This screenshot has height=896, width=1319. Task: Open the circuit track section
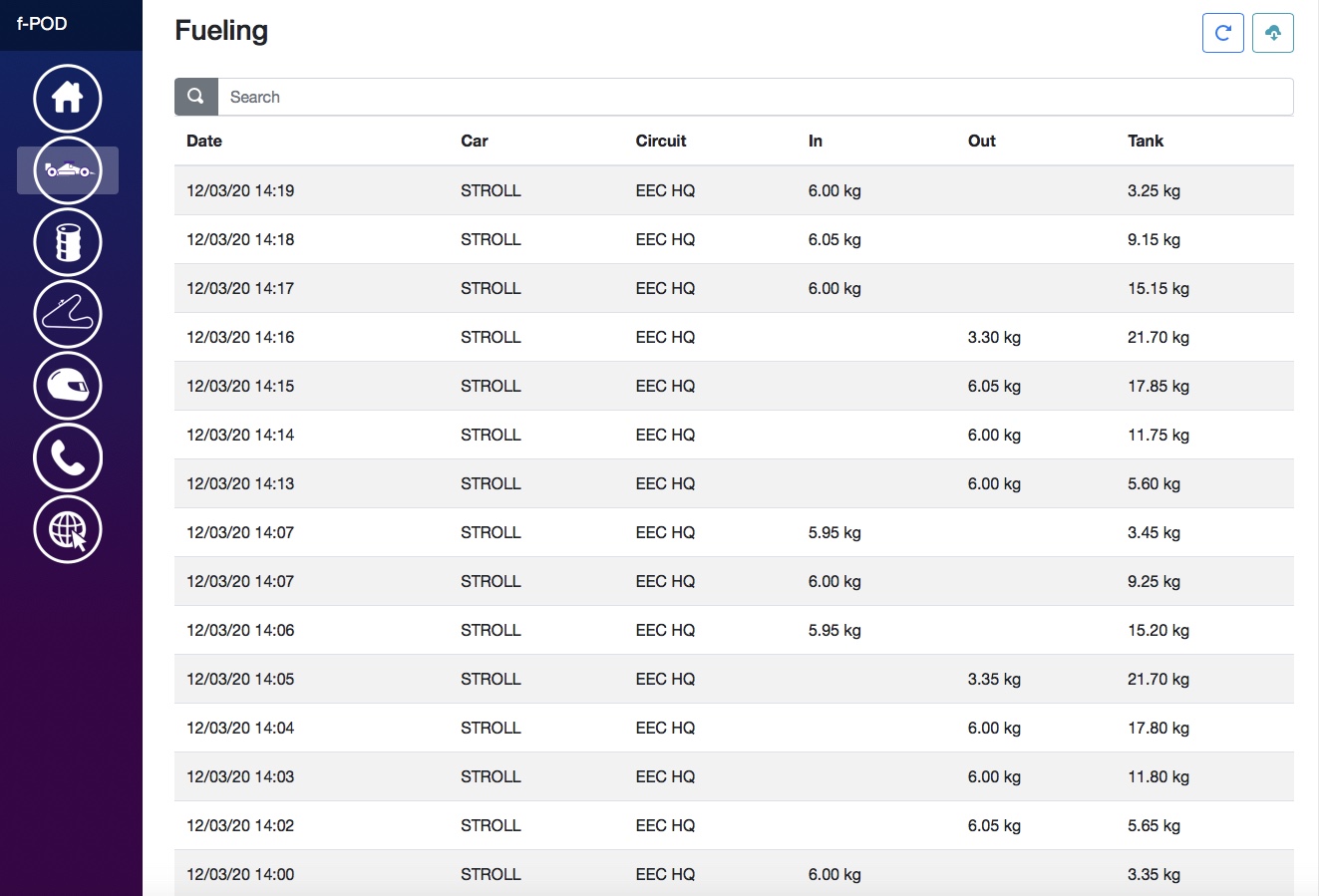tap(68, 314)
